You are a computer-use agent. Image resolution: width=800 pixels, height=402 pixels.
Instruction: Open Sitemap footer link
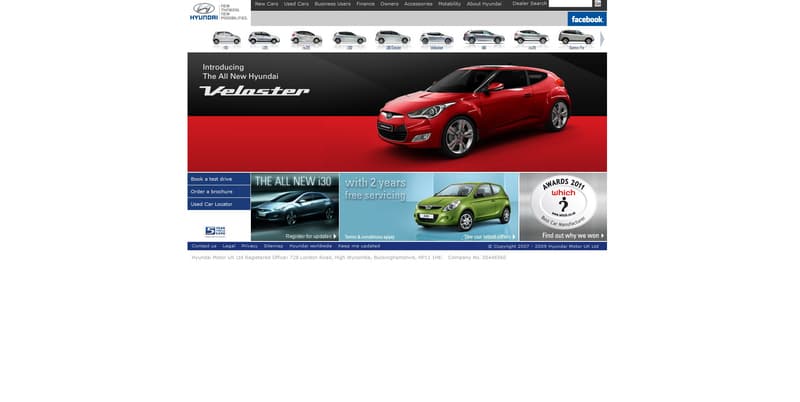(x=273, y=246)
